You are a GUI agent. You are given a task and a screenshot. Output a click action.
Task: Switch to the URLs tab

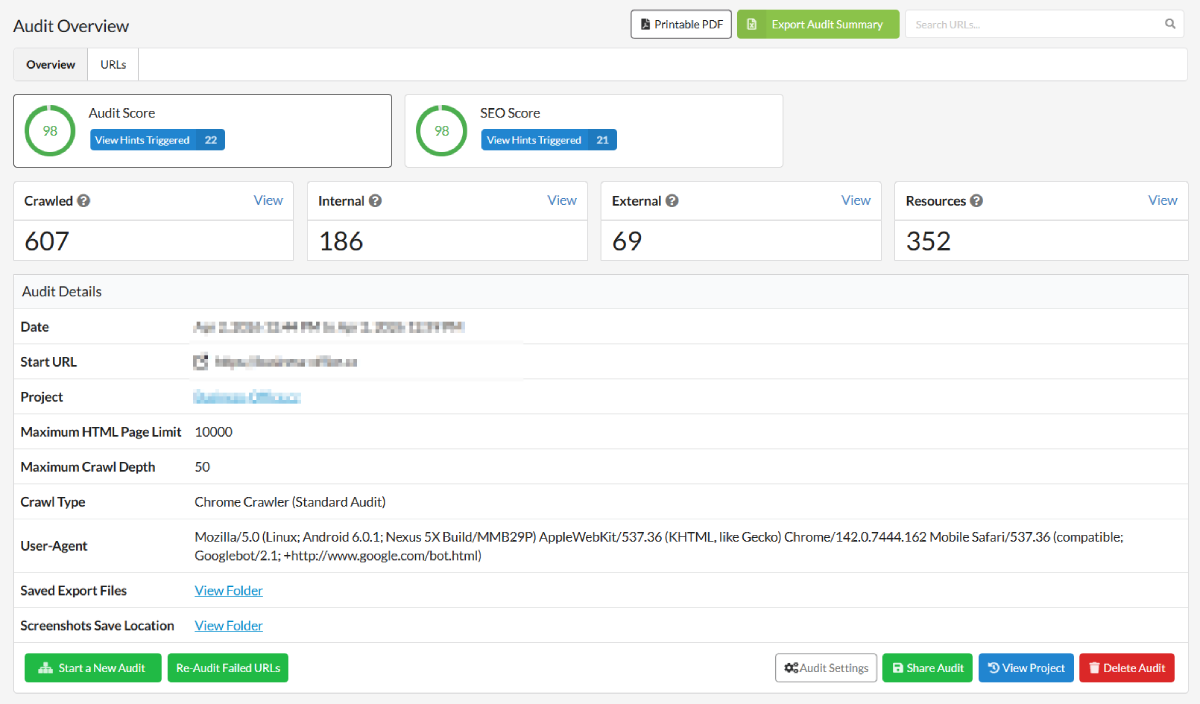click(x=112, y=63)
